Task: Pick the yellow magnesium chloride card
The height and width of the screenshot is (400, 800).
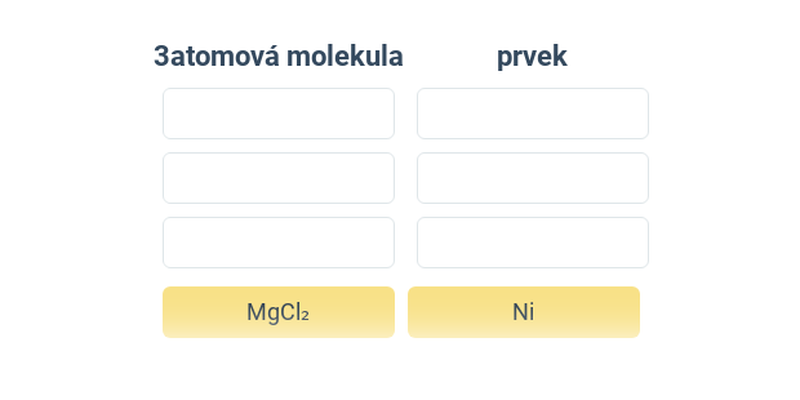Action: point(279,312)
